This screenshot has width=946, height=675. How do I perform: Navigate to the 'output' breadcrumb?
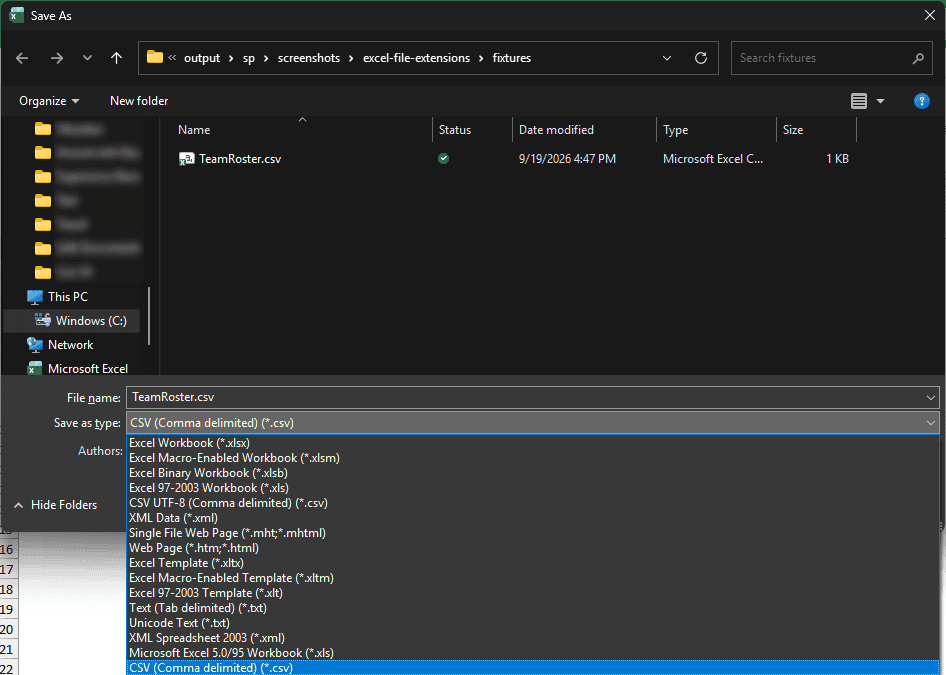pos(202,58)
